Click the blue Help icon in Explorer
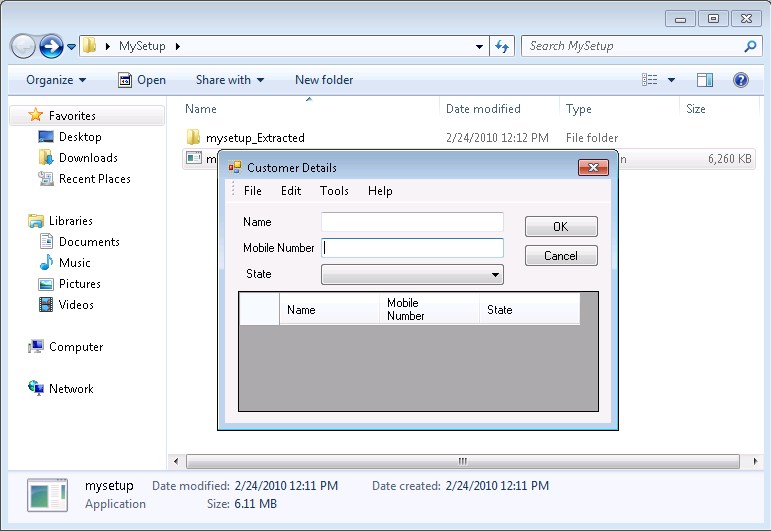This screenshot has width=771, height=531. (741, 80)
